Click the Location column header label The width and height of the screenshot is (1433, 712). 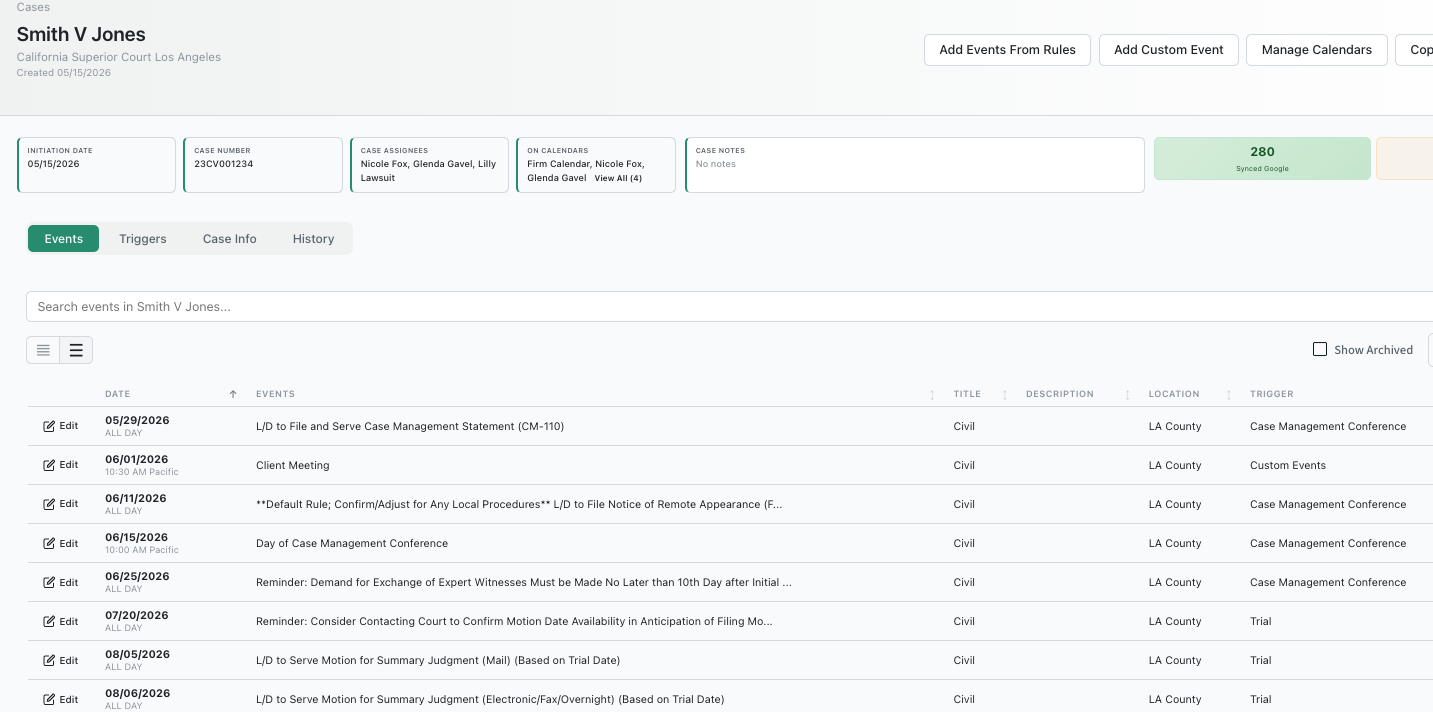pyautogui.click(x=1174, y=394)
